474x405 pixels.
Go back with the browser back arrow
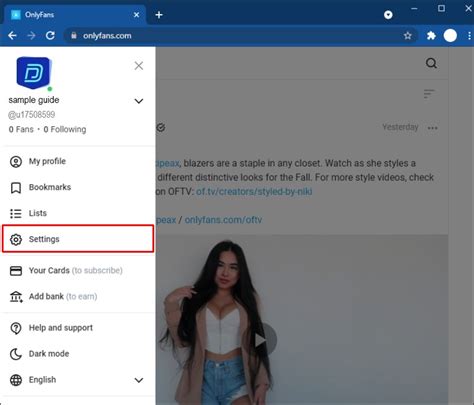pyautogui.click(x=12, y=36)
